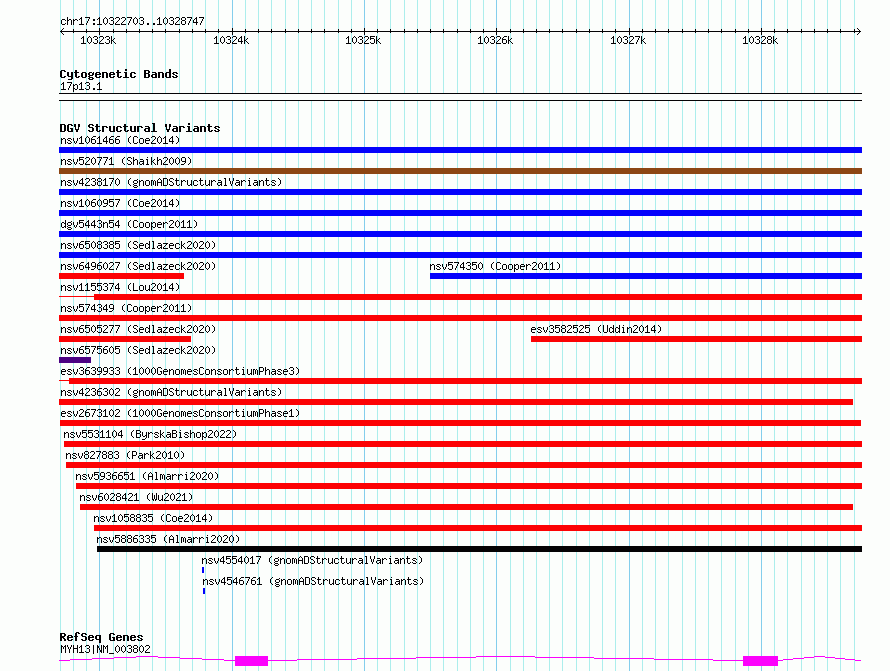
Task: Click the nsv5936651 (Almarri2020) label
Action: coord(147,476)
